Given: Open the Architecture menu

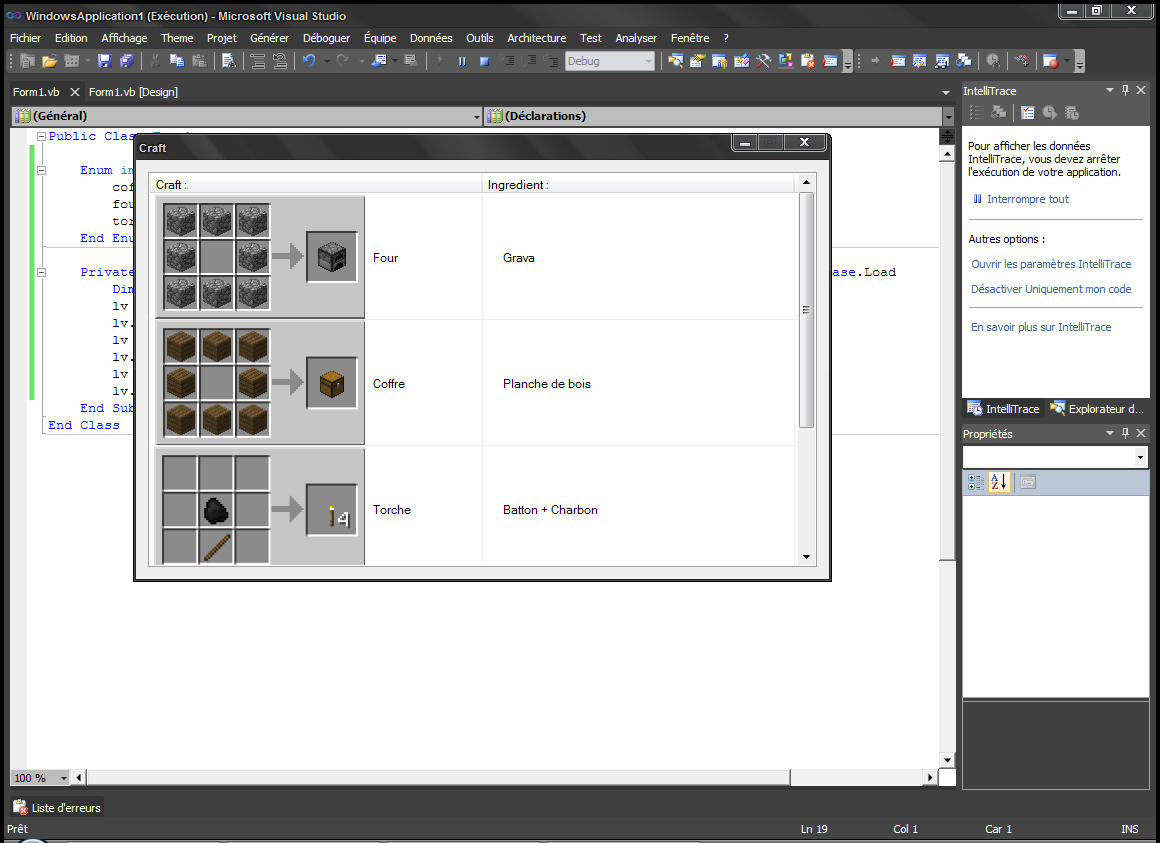Looking at the screenshot, I should pyautogui.click(x=536, y=38).
